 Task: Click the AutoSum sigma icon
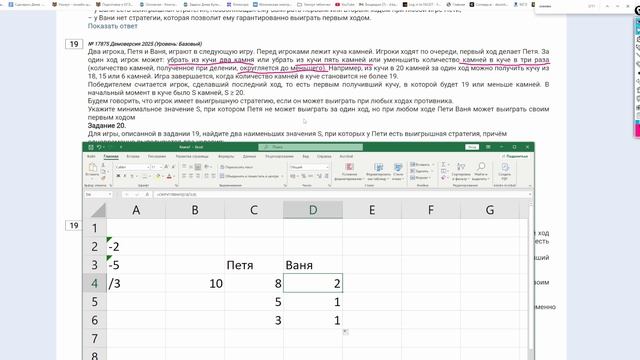443,164
